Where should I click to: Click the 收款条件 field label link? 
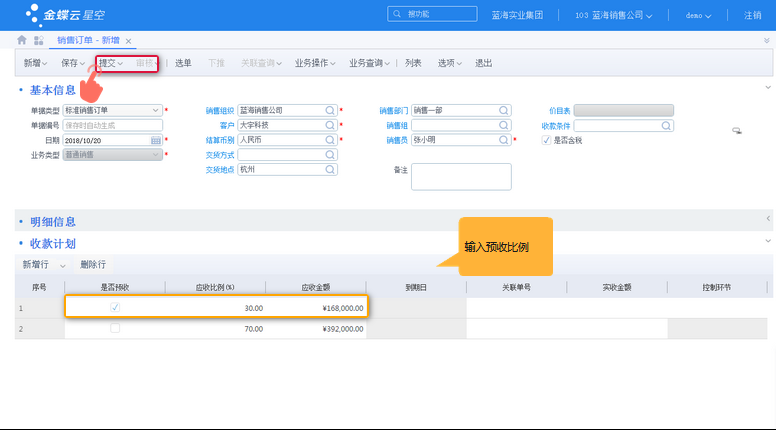556,126
